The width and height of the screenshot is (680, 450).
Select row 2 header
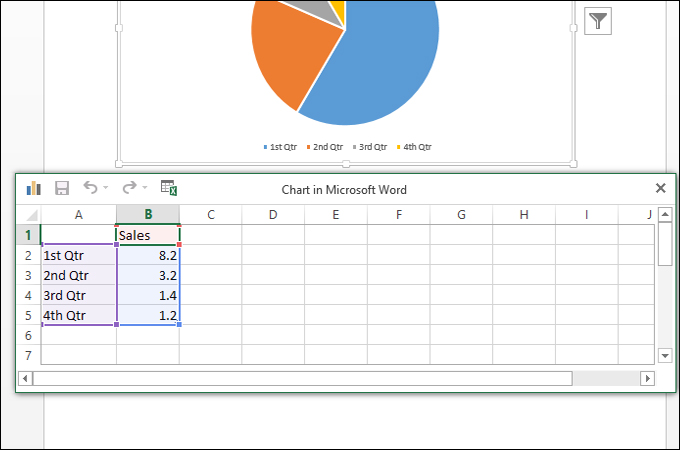coord(28,255)
